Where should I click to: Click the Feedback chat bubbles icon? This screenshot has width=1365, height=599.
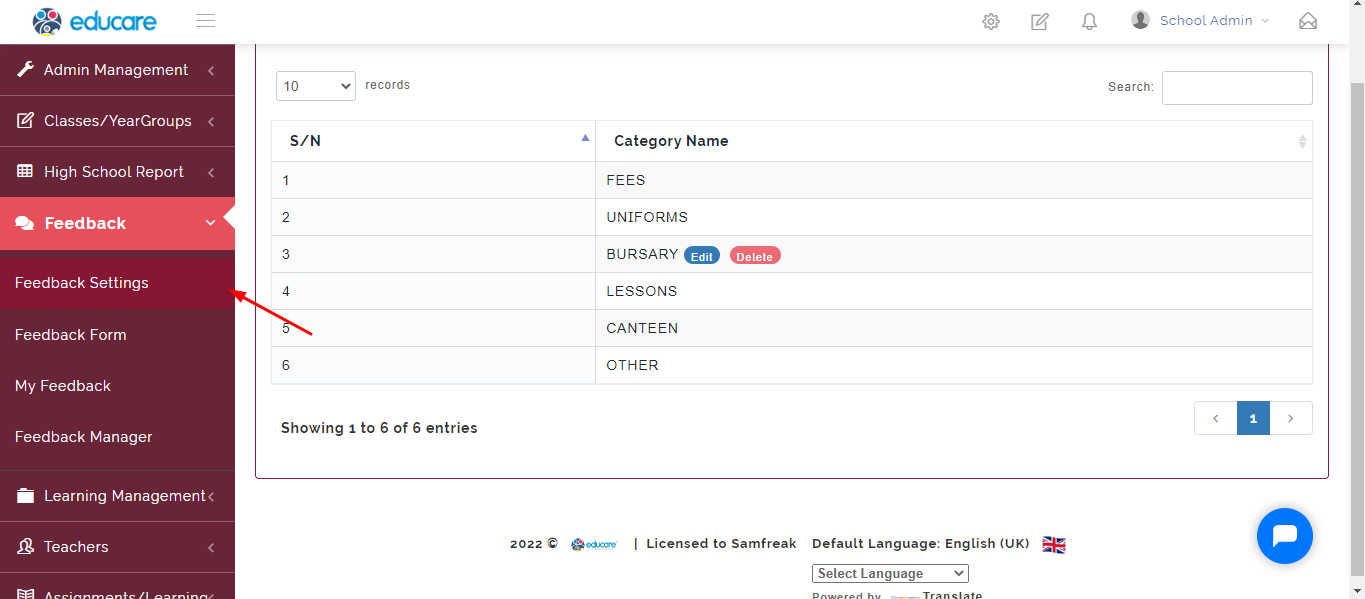pyautogui.click(x=25, y=224)
